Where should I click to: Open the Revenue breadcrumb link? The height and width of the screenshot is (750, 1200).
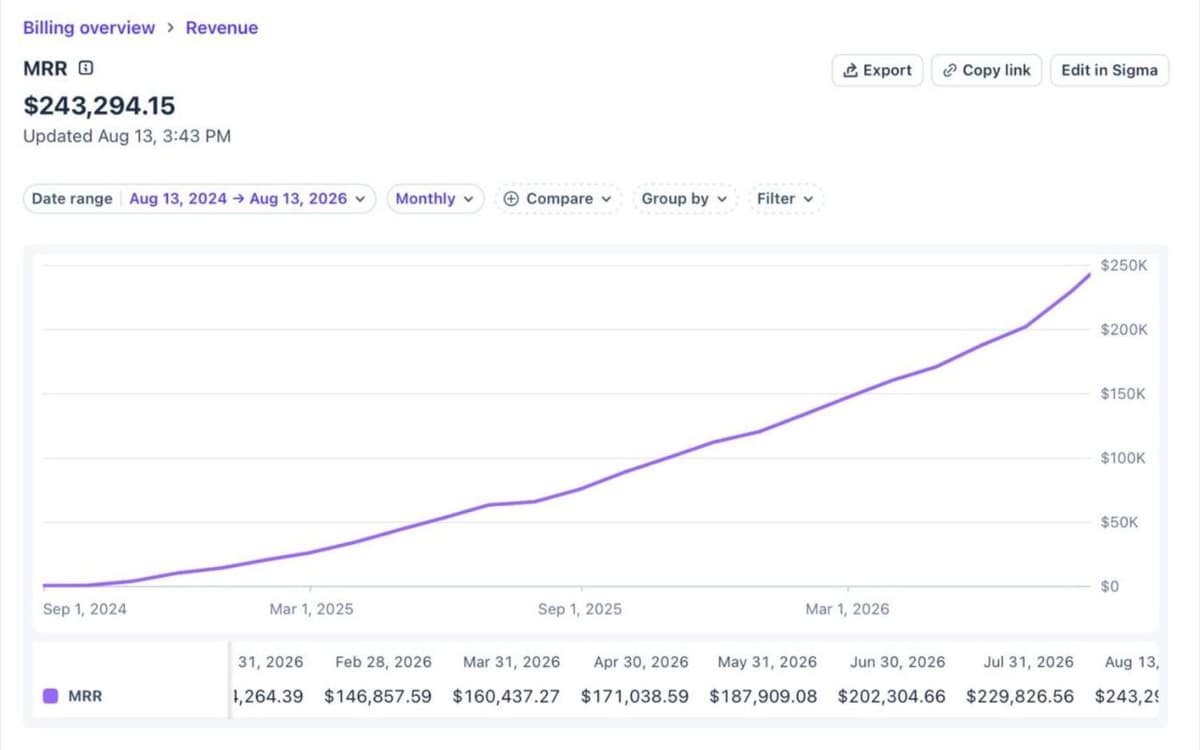[222, 28]
